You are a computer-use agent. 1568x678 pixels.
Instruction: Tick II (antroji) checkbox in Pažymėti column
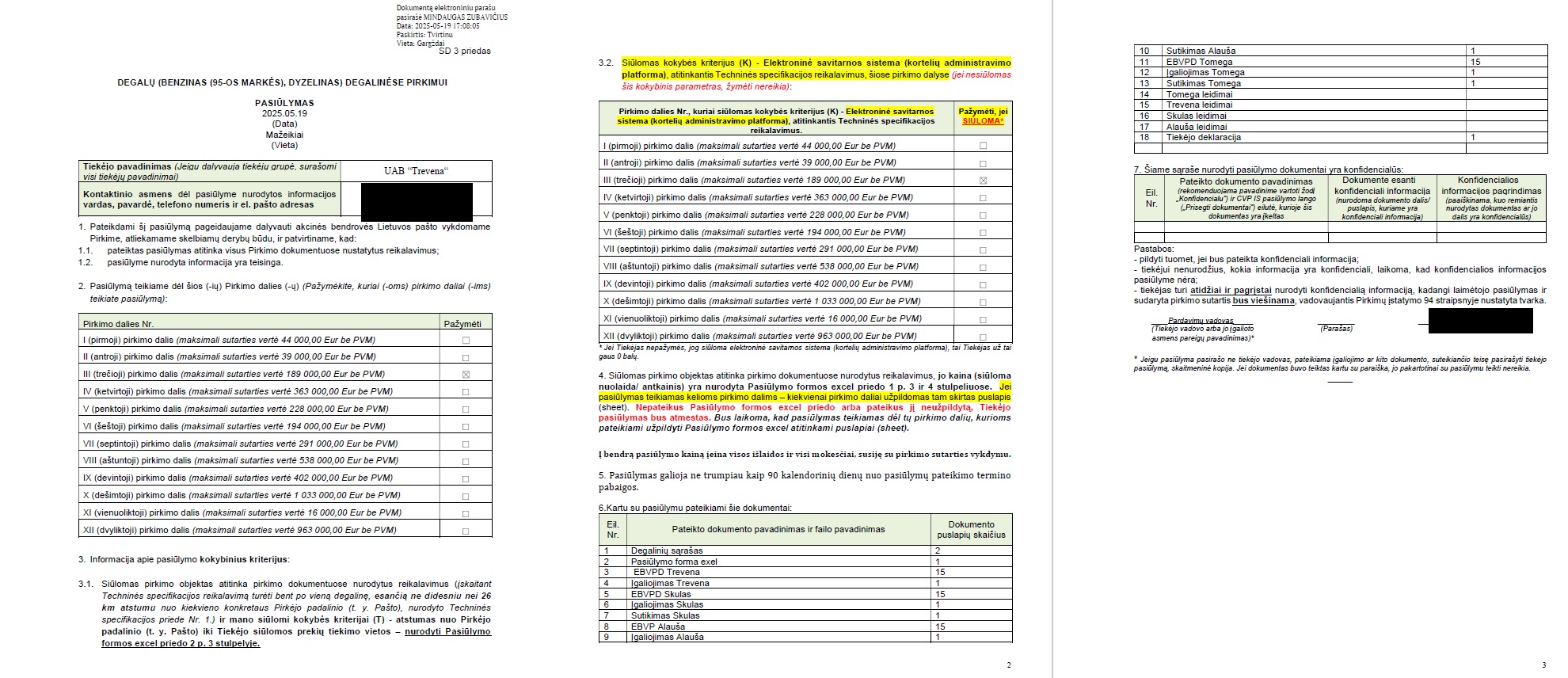click(x=466, y=357)
